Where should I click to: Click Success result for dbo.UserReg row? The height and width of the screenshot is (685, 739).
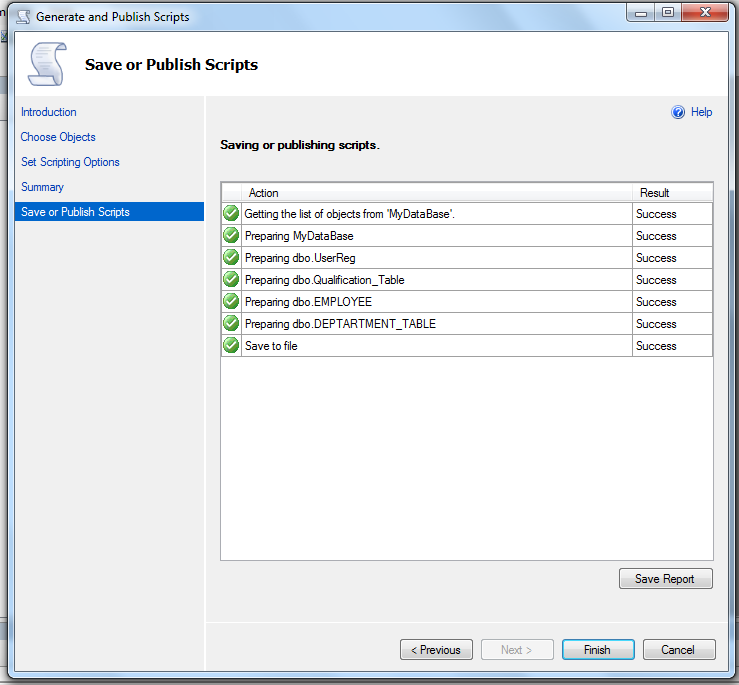[x=656, y=258]
